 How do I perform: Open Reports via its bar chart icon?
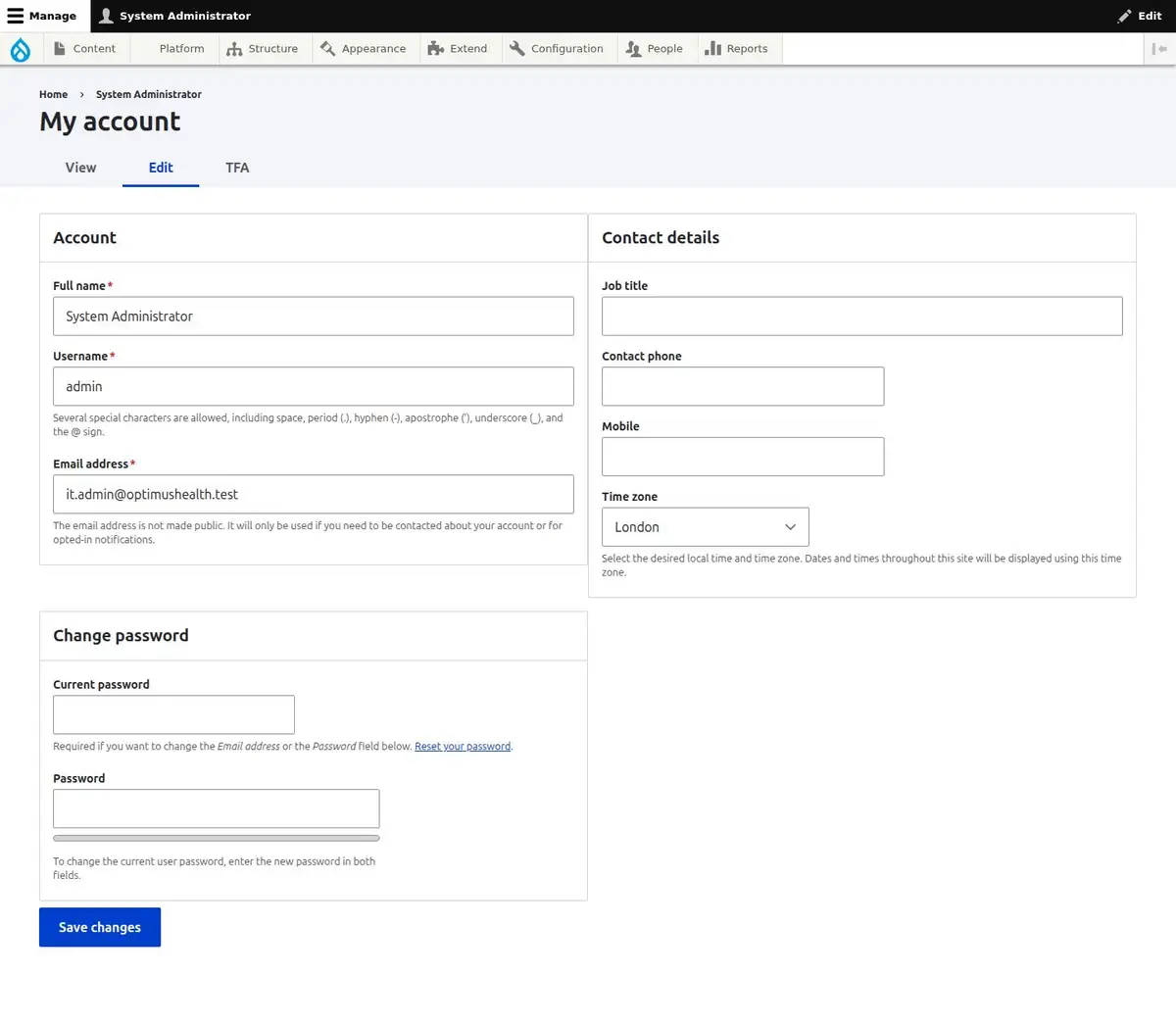[x=713, y=48]
